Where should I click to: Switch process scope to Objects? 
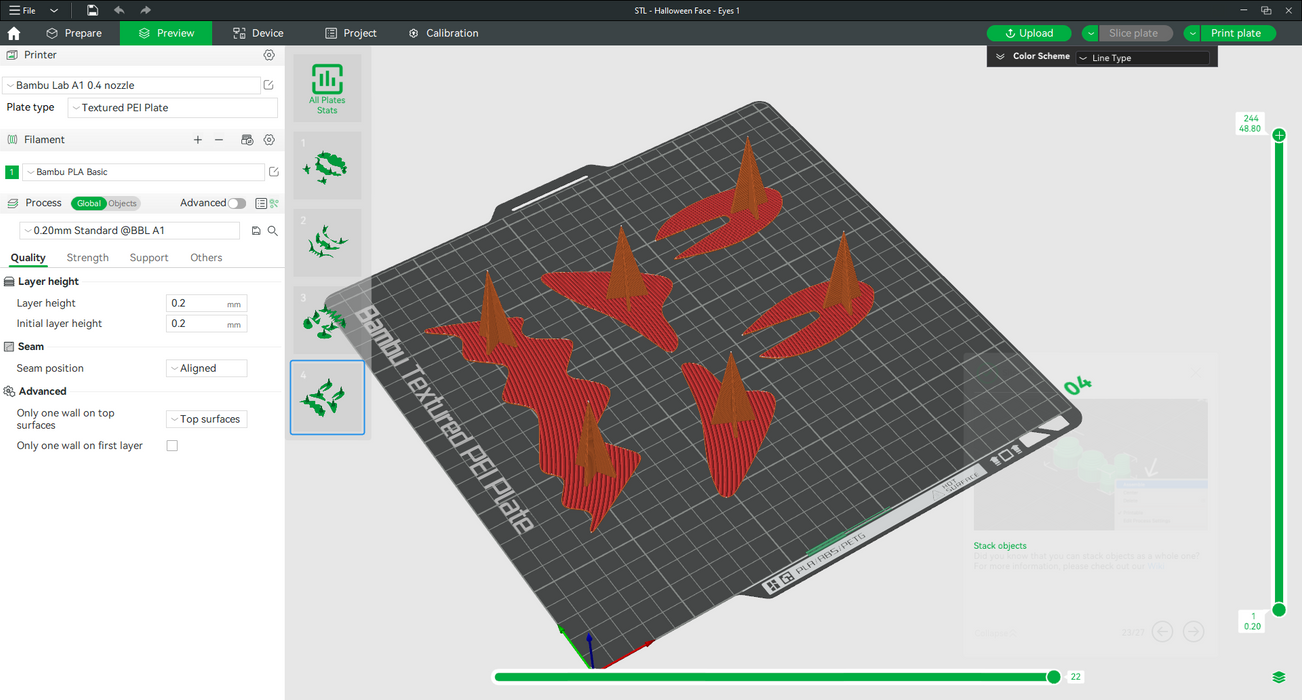(x=123, y=203)
